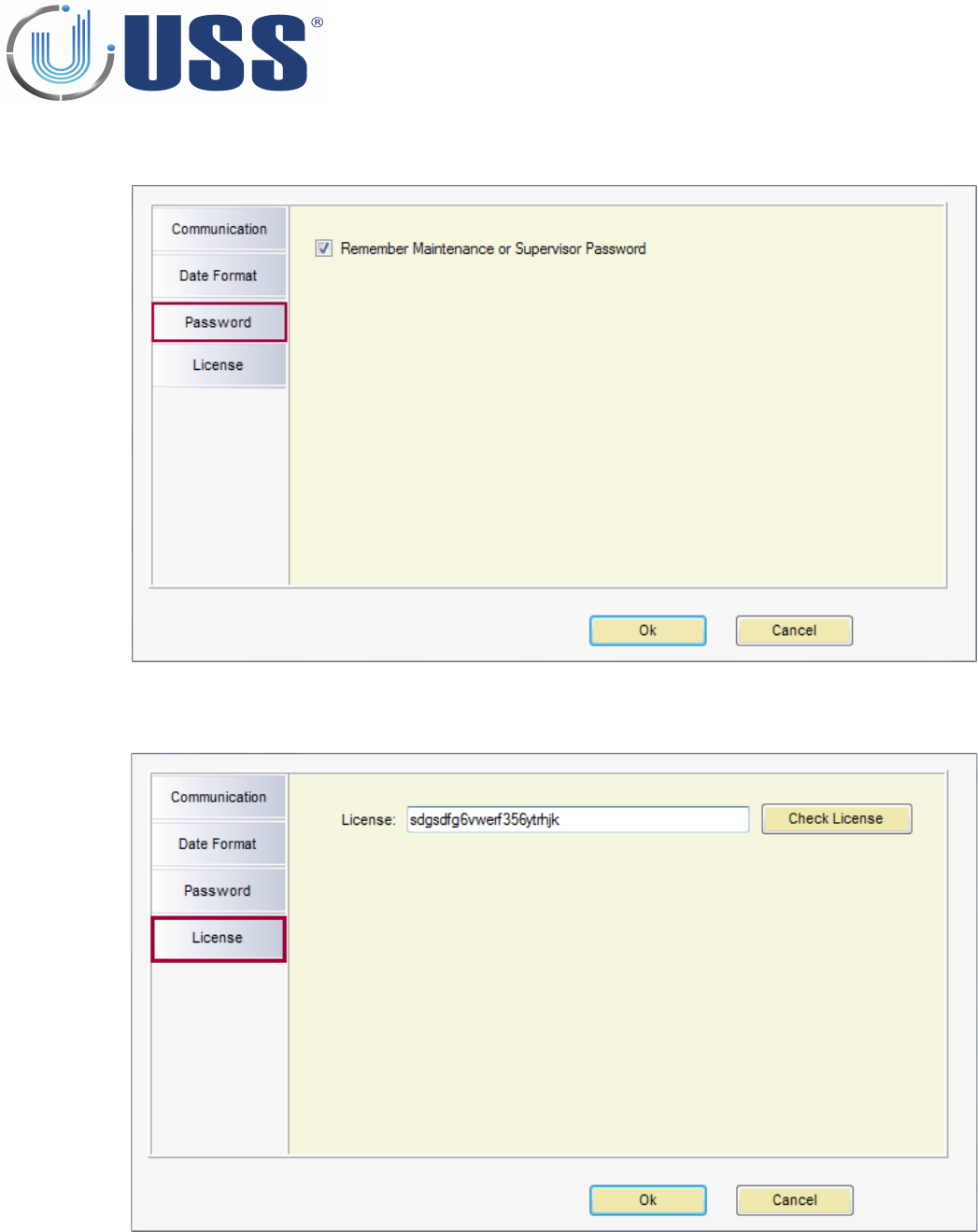
Task: Click the License key input field
Action: (577, 819)
